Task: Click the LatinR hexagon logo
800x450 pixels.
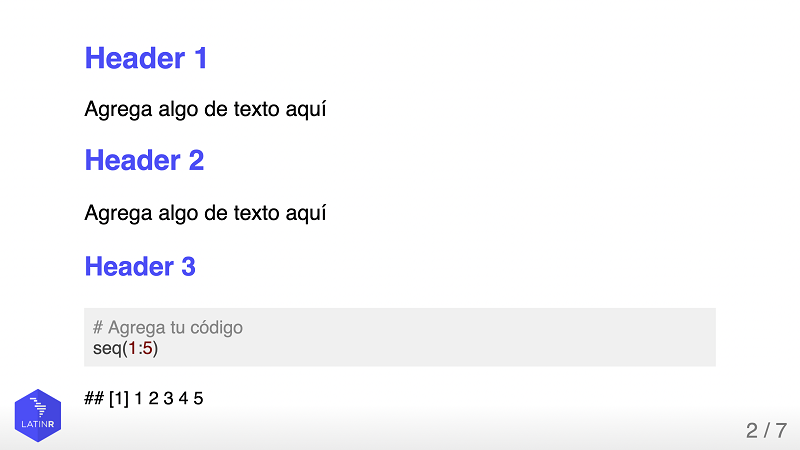Action: coord(38,409)
